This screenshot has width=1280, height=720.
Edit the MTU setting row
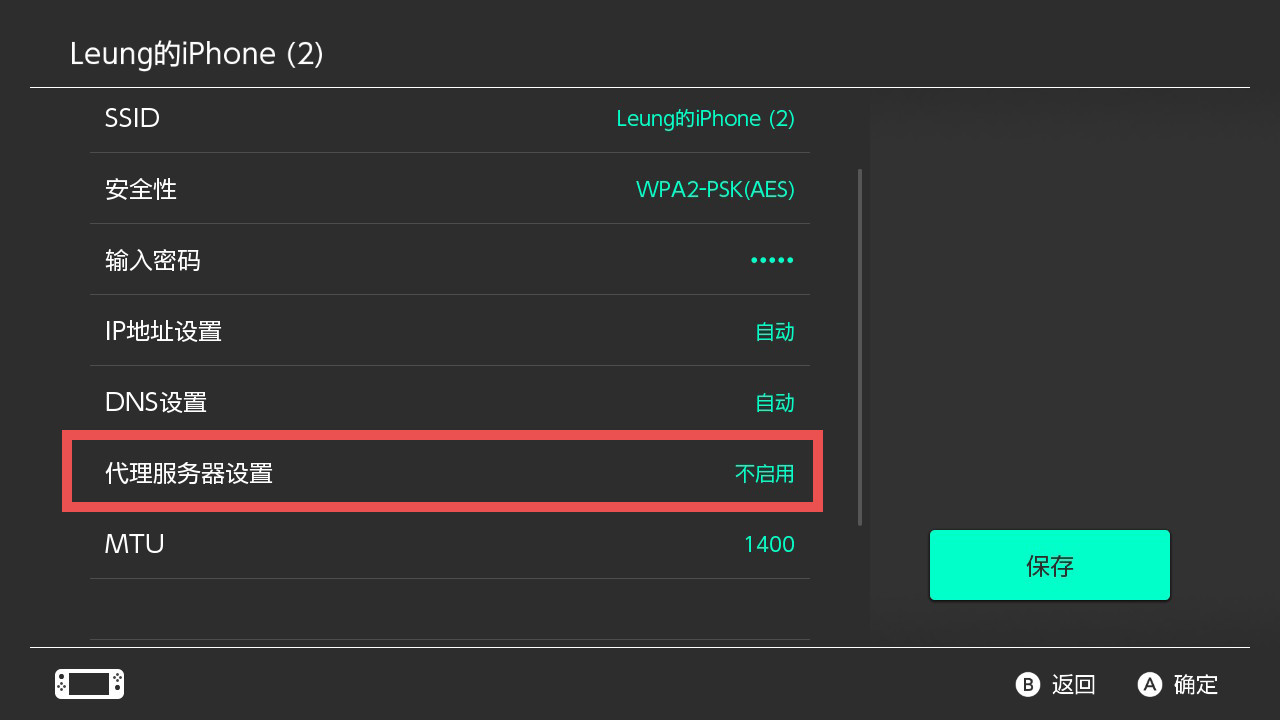click(x=450, y=544)
